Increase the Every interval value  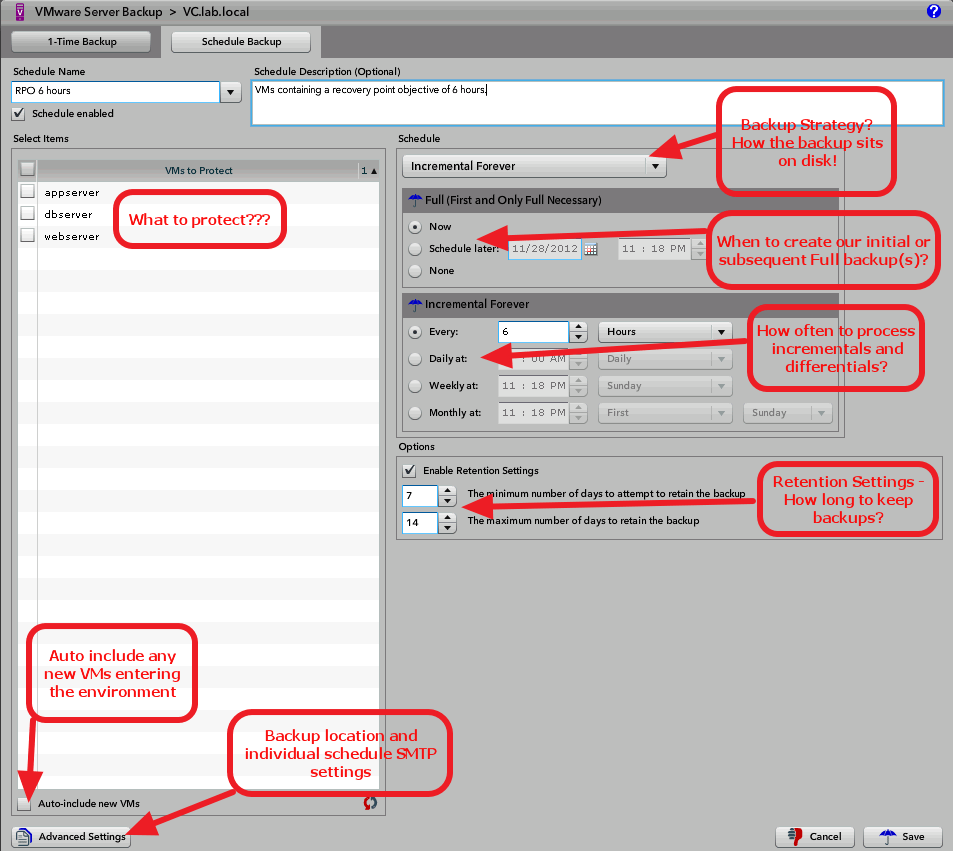[x=578, y=326]
